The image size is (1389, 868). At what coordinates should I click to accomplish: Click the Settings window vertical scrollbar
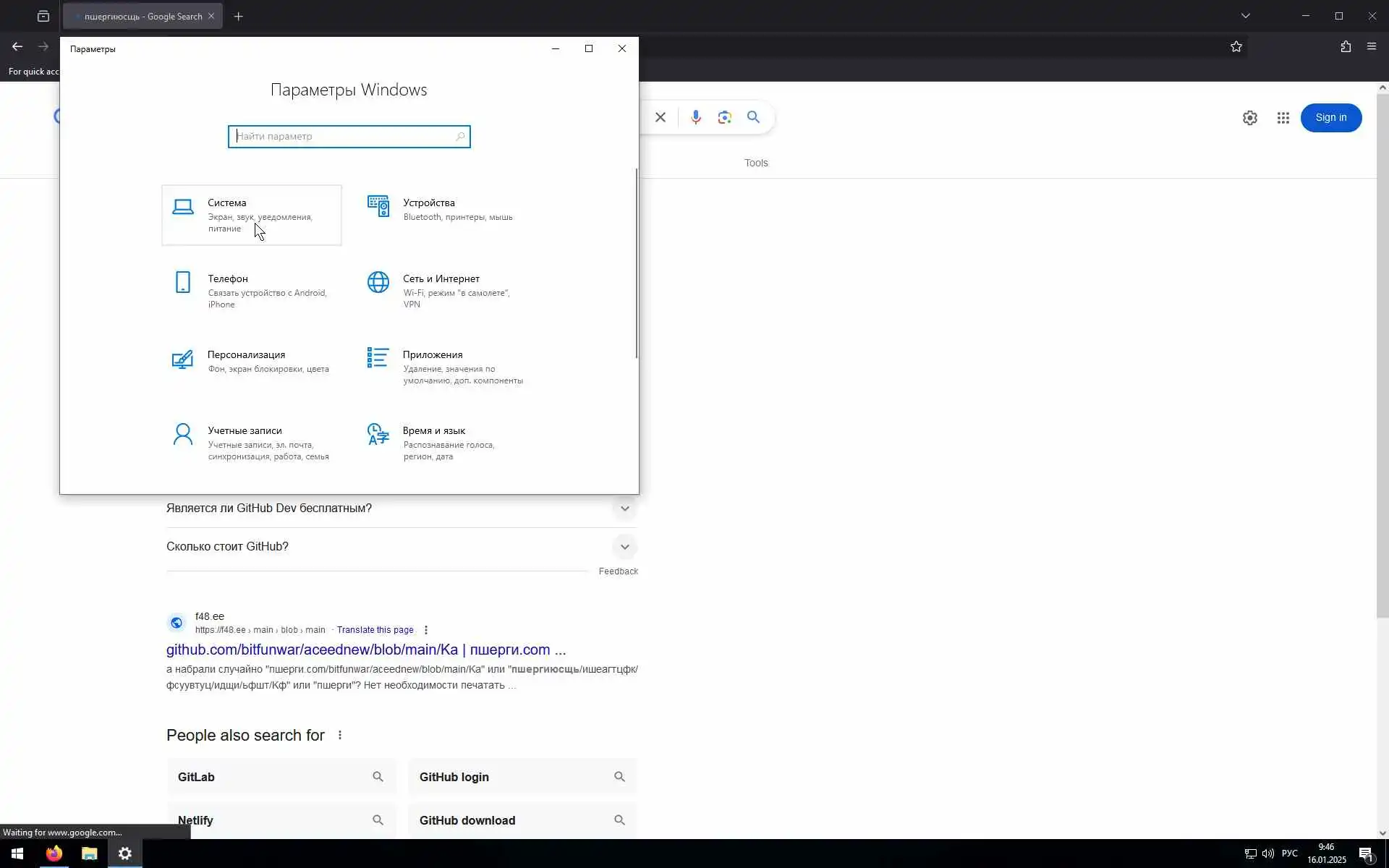(x=637, y=263)
